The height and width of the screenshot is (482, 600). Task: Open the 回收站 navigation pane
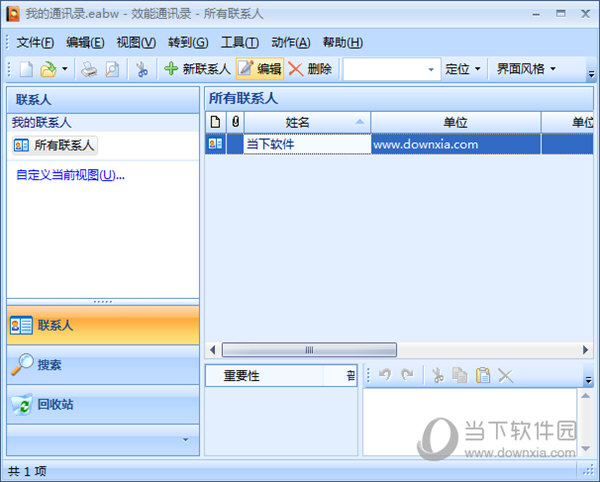pyautogui.click(x=103, y=405)
